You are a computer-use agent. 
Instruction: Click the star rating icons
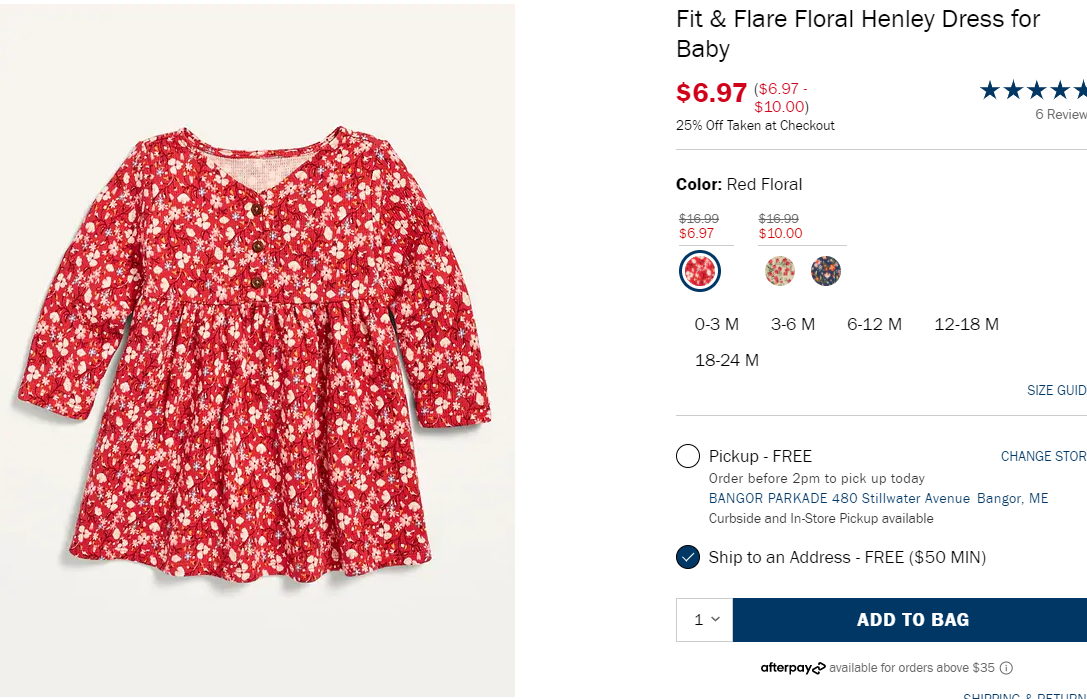point(1032,91)
